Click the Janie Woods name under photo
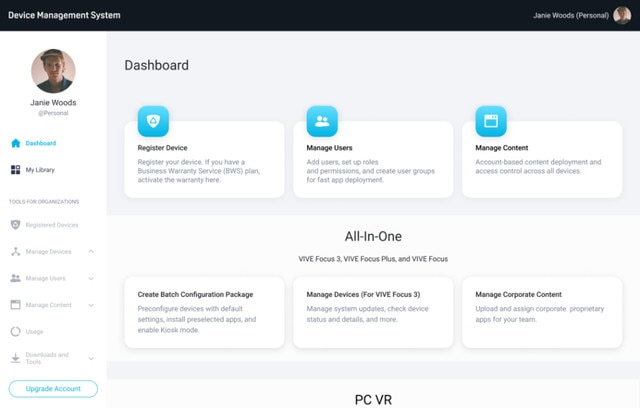 point(53,102)
